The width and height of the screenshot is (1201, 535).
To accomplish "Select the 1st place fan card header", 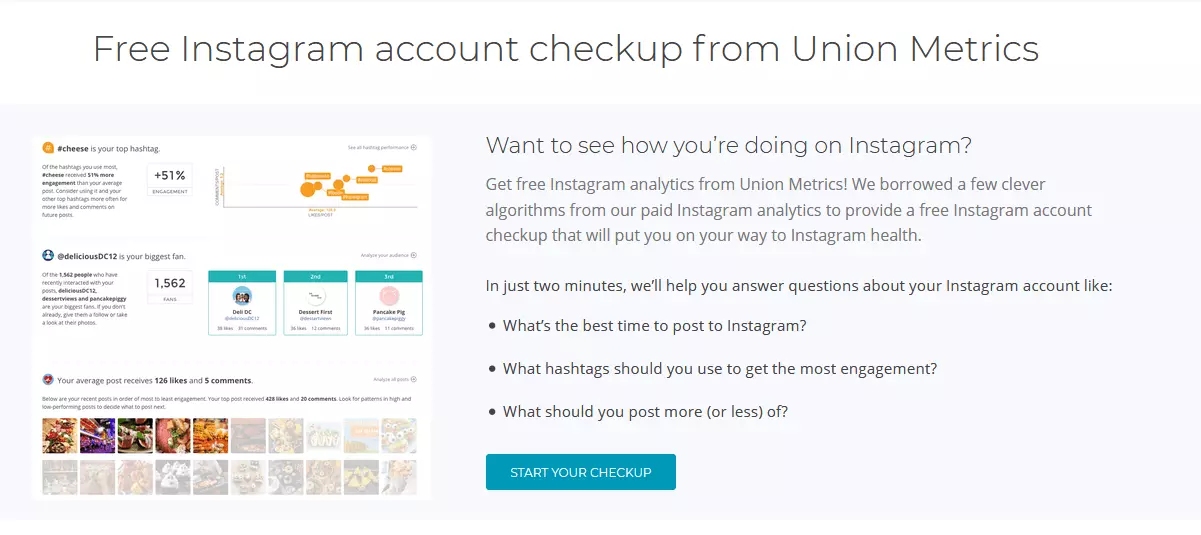I will pyautogui.click(x=242, y=275).
